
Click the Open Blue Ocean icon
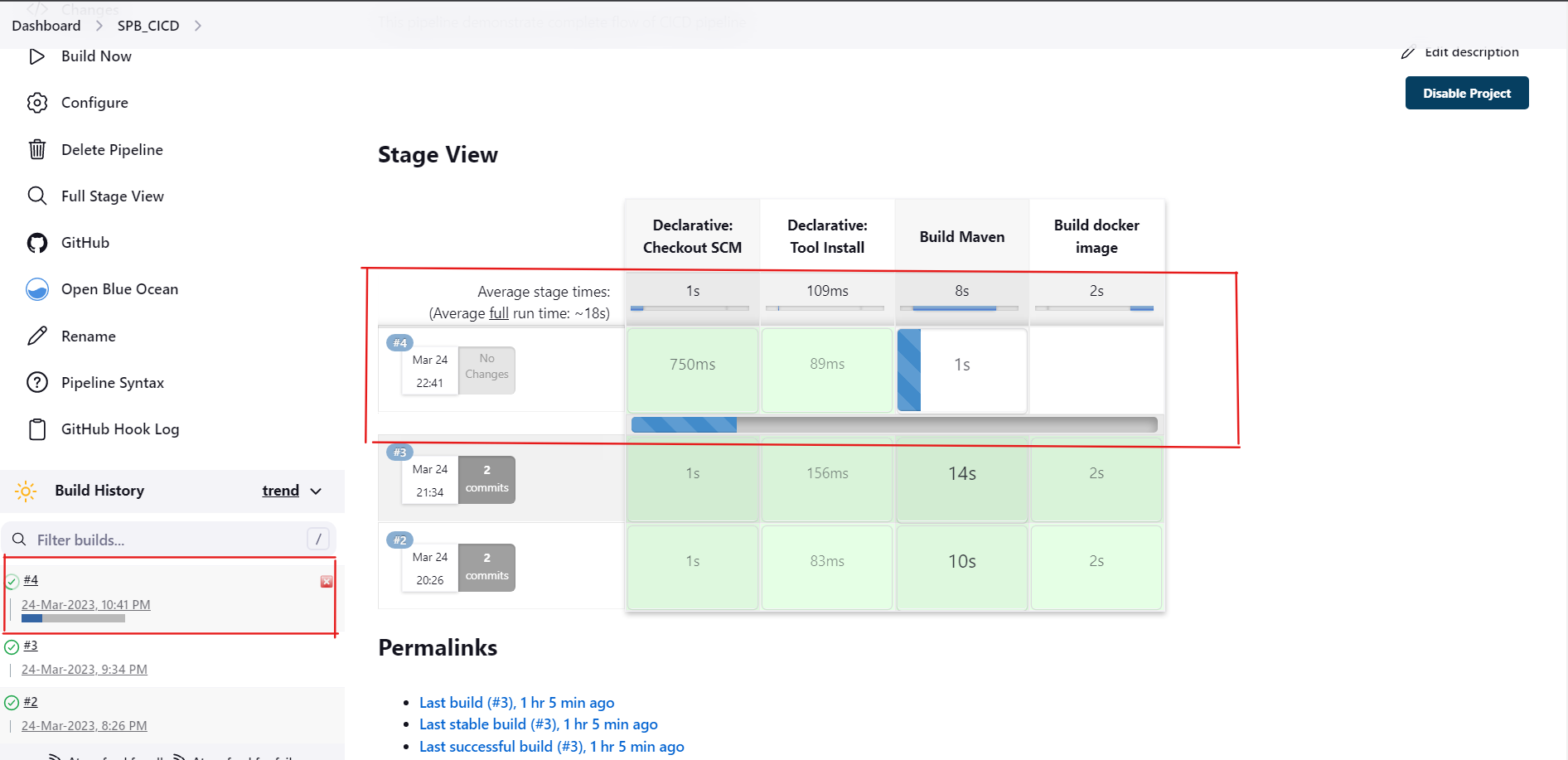[37, 289]
